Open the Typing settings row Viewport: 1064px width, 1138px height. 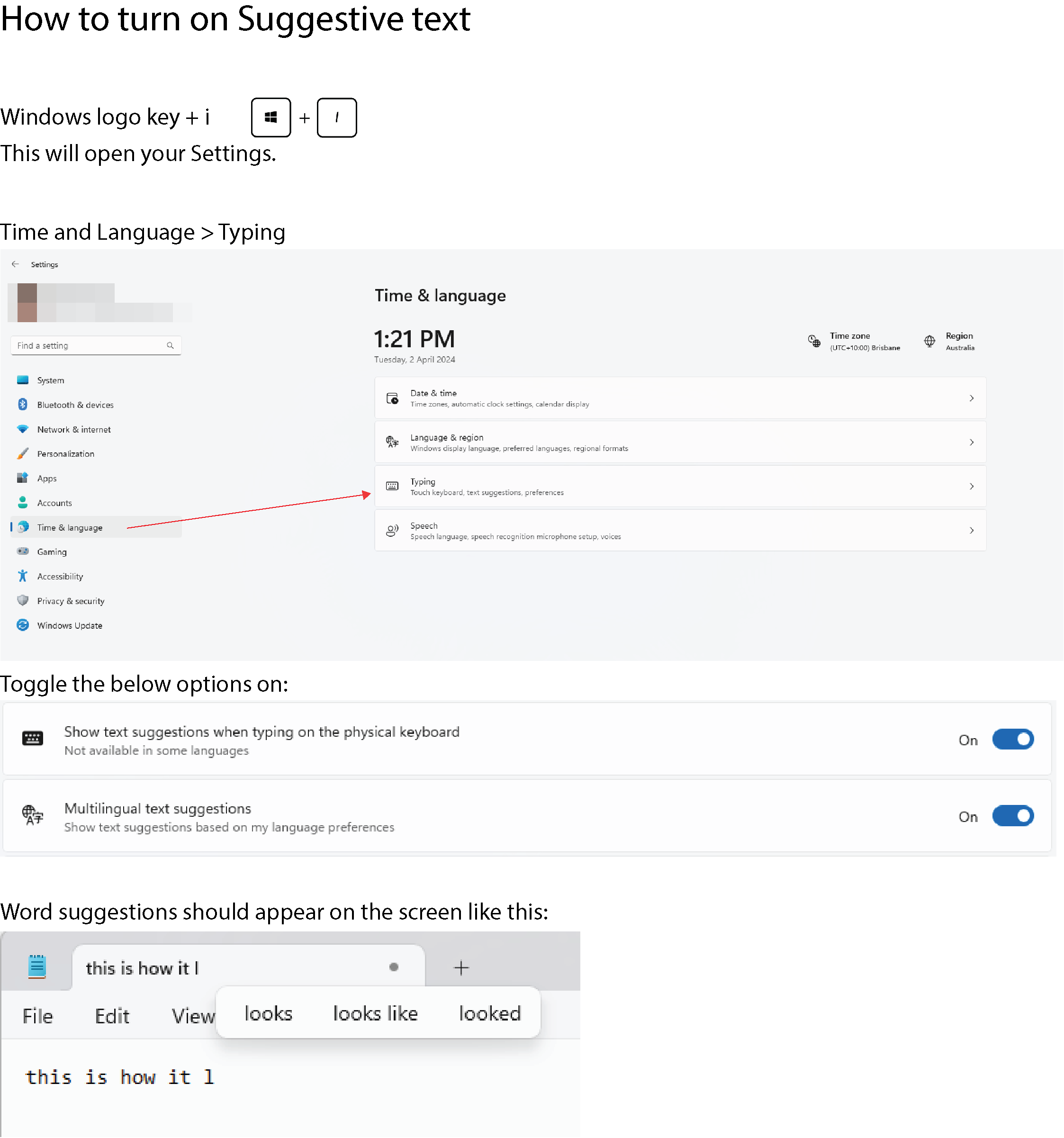679,486
